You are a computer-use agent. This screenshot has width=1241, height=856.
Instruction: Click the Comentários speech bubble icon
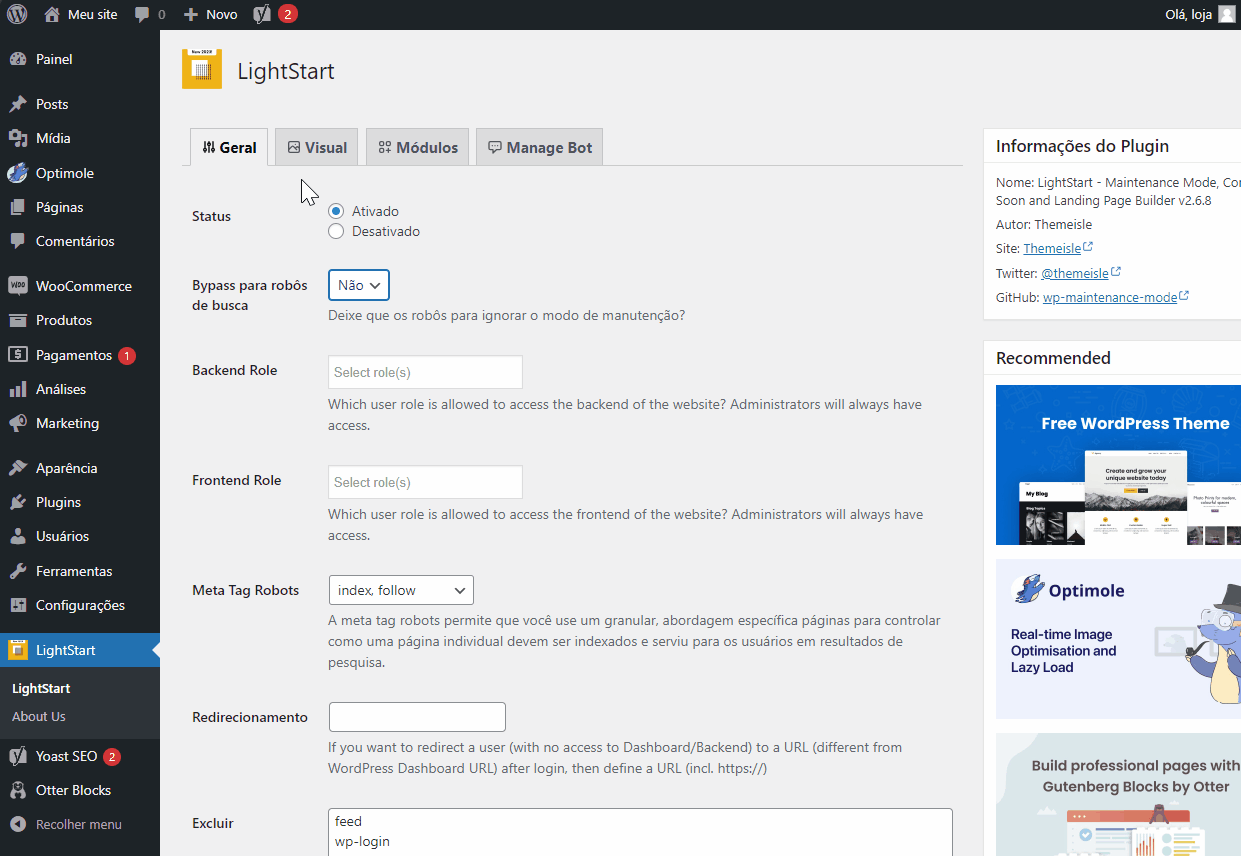[18, 241]
